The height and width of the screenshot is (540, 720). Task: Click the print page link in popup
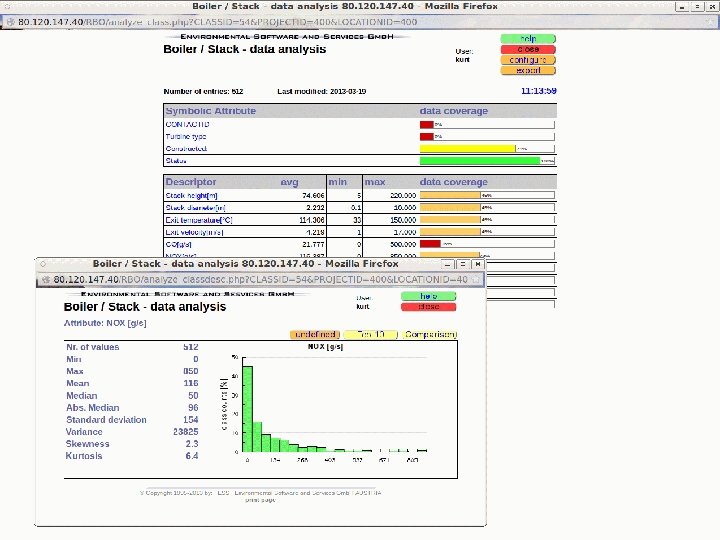pos(260,500)
